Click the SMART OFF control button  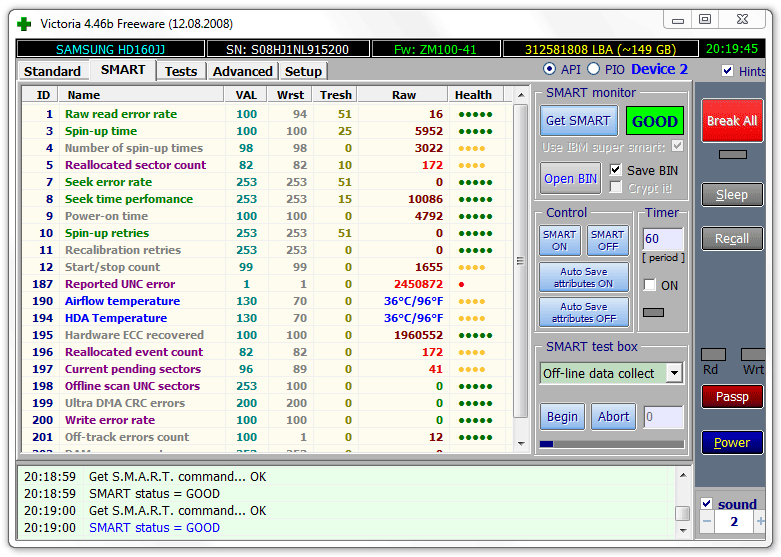[607, 241]
